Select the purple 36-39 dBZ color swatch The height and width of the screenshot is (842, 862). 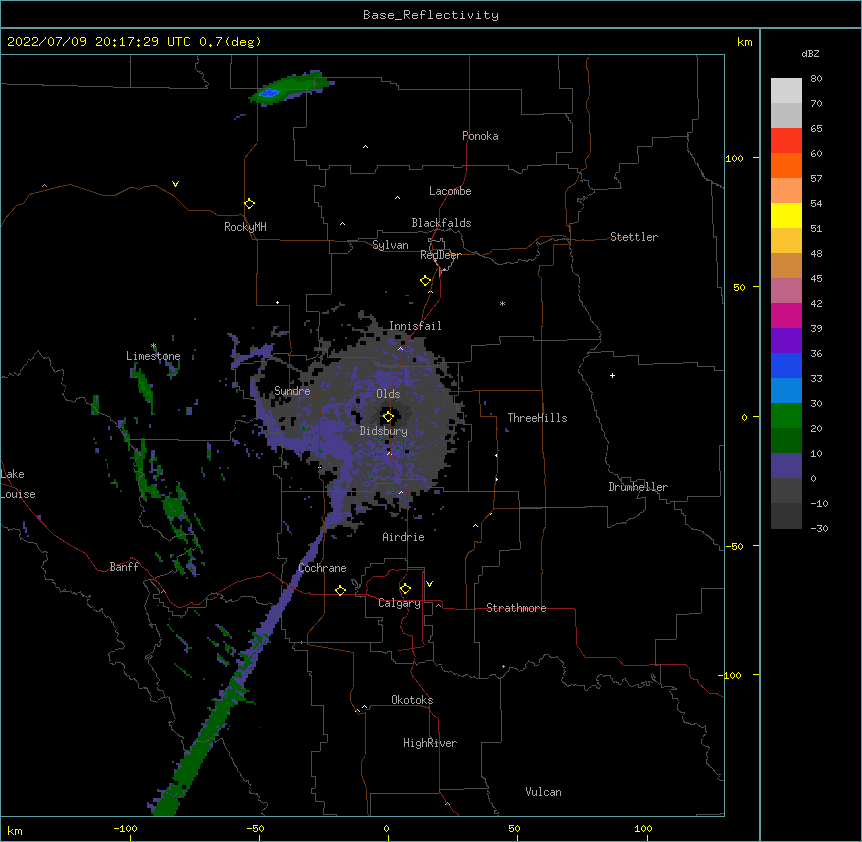pos(786,341)
